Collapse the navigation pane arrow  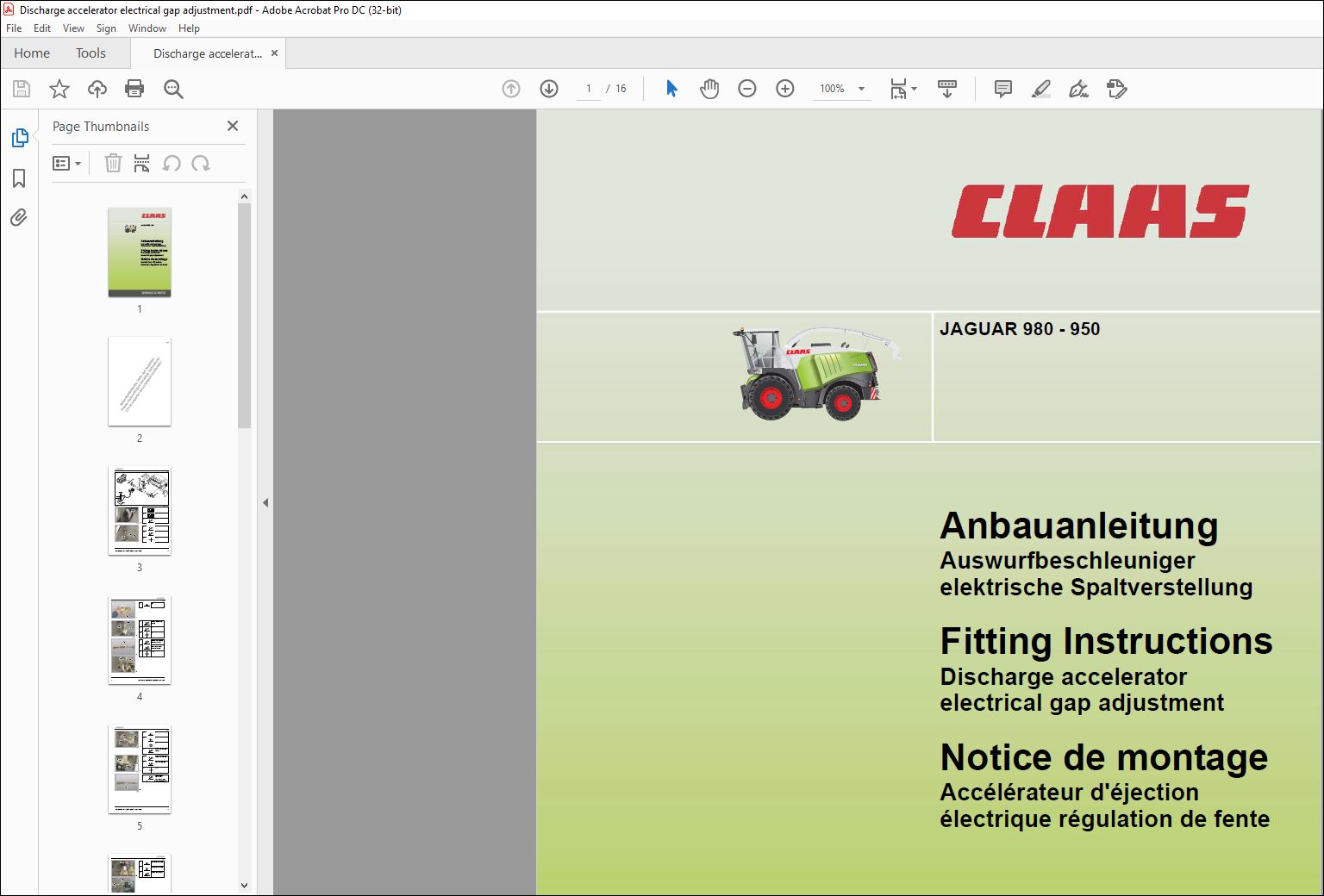[265, 502]
